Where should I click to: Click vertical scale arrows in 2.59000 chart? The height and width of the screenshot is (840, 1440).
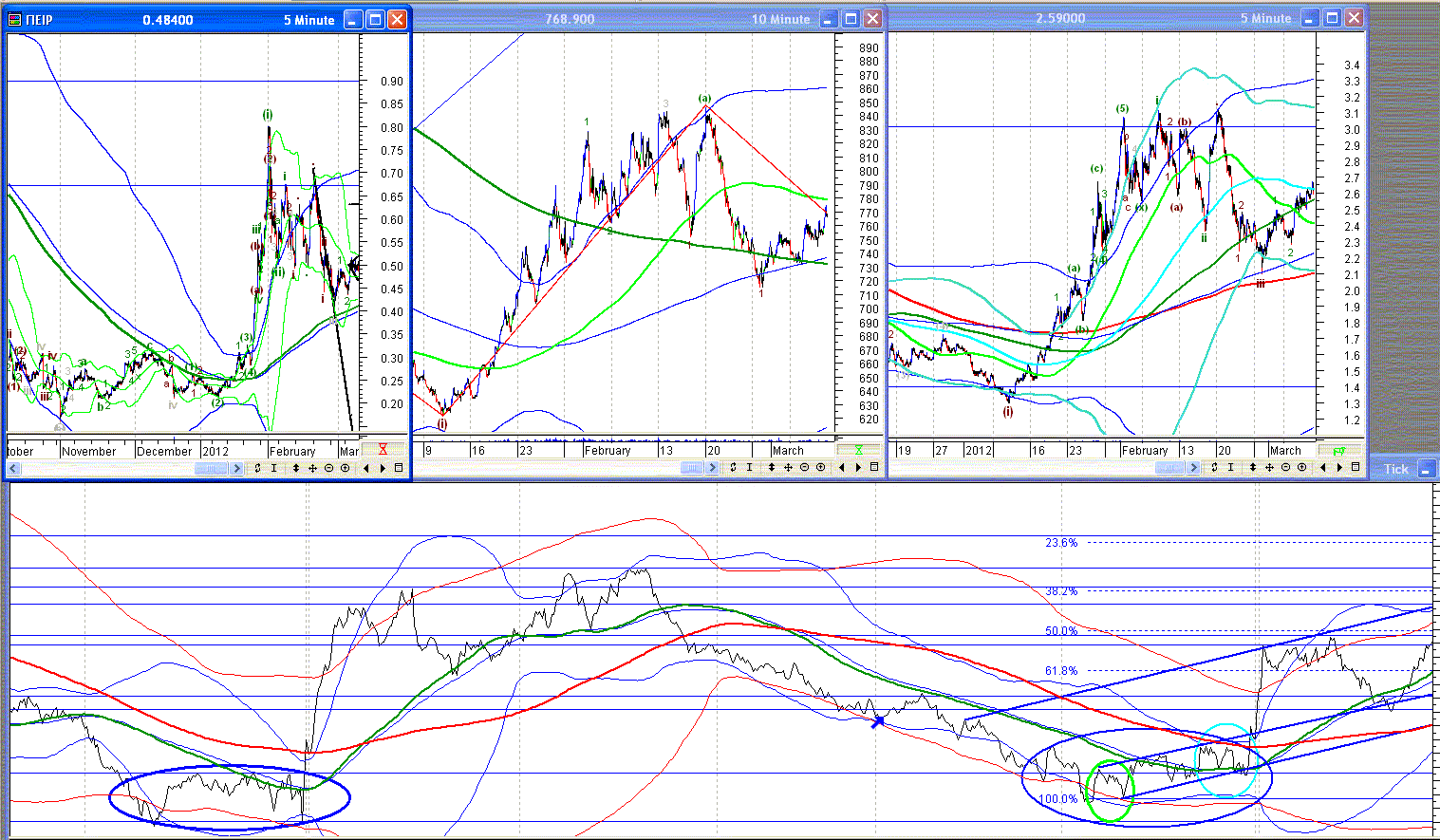[1253, 467]
